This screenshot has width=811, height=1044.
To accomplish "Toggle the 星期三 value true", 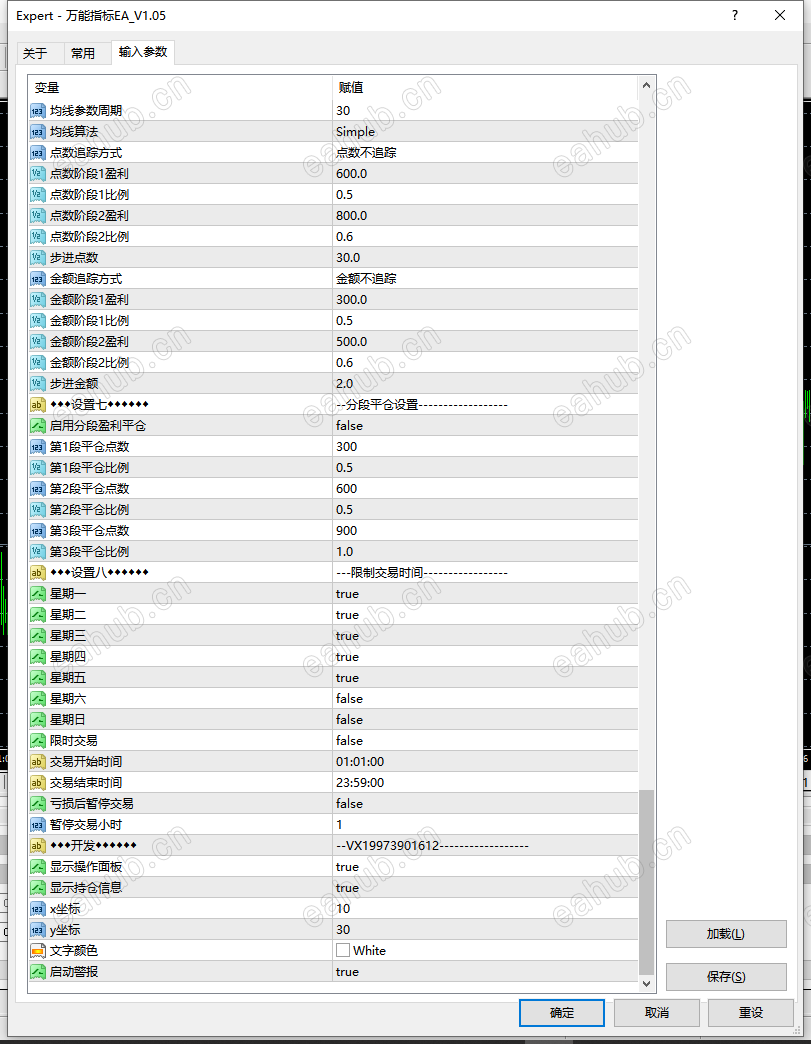I will (485, 636).
